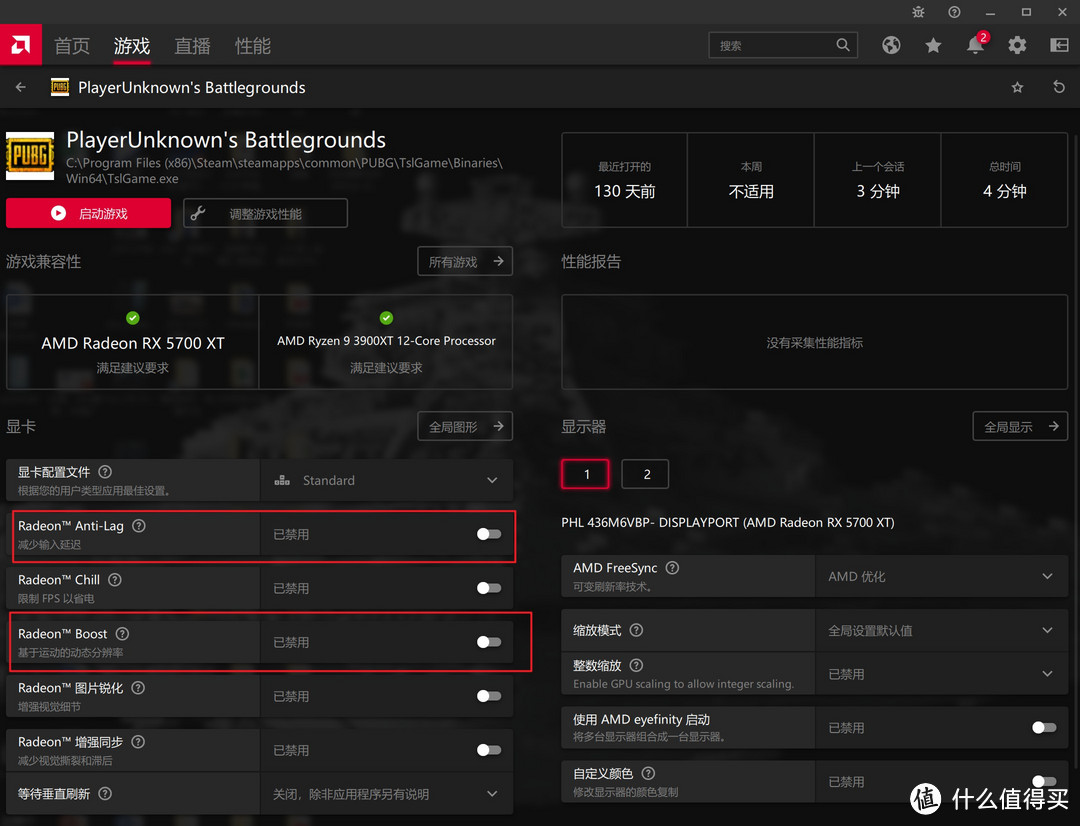Screen dimensions: 1080x826
Task: Click the 上一个会话 3 分钟 stat
Action: (x=878, y=180)
